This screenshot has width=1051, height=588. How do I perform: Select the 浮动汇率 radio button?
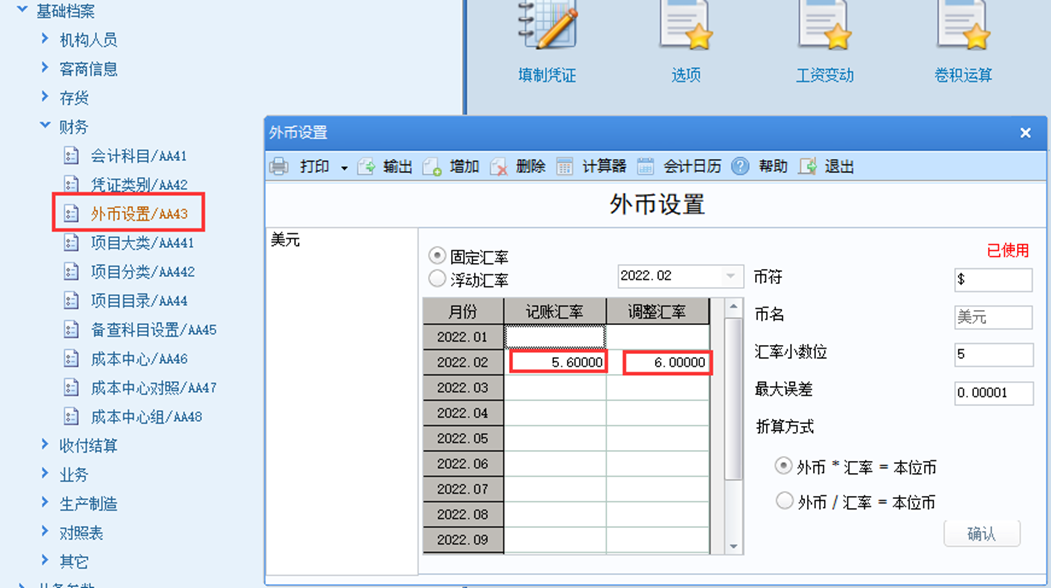(437, 278)
